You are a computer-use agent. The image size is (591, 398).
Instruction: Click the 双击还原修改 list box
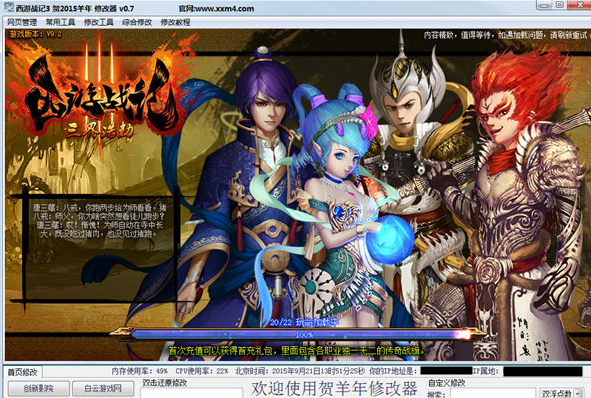[x=191, y=393]
